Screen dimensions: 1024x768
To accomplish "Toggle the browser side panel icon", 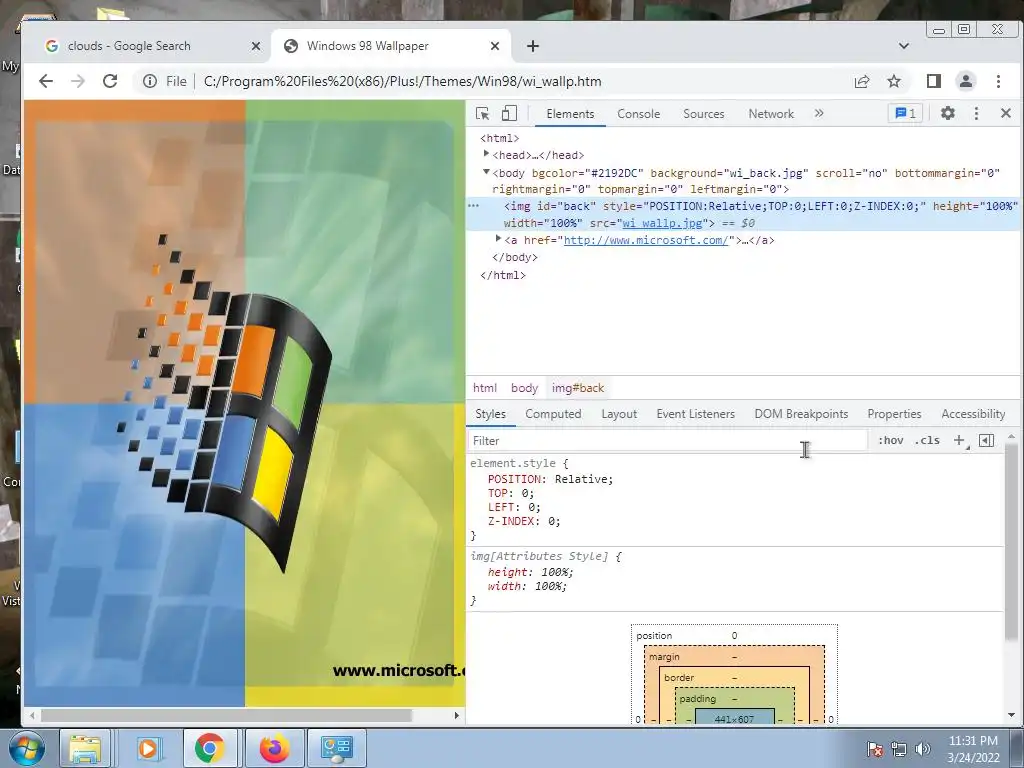I will click(934, 81).
